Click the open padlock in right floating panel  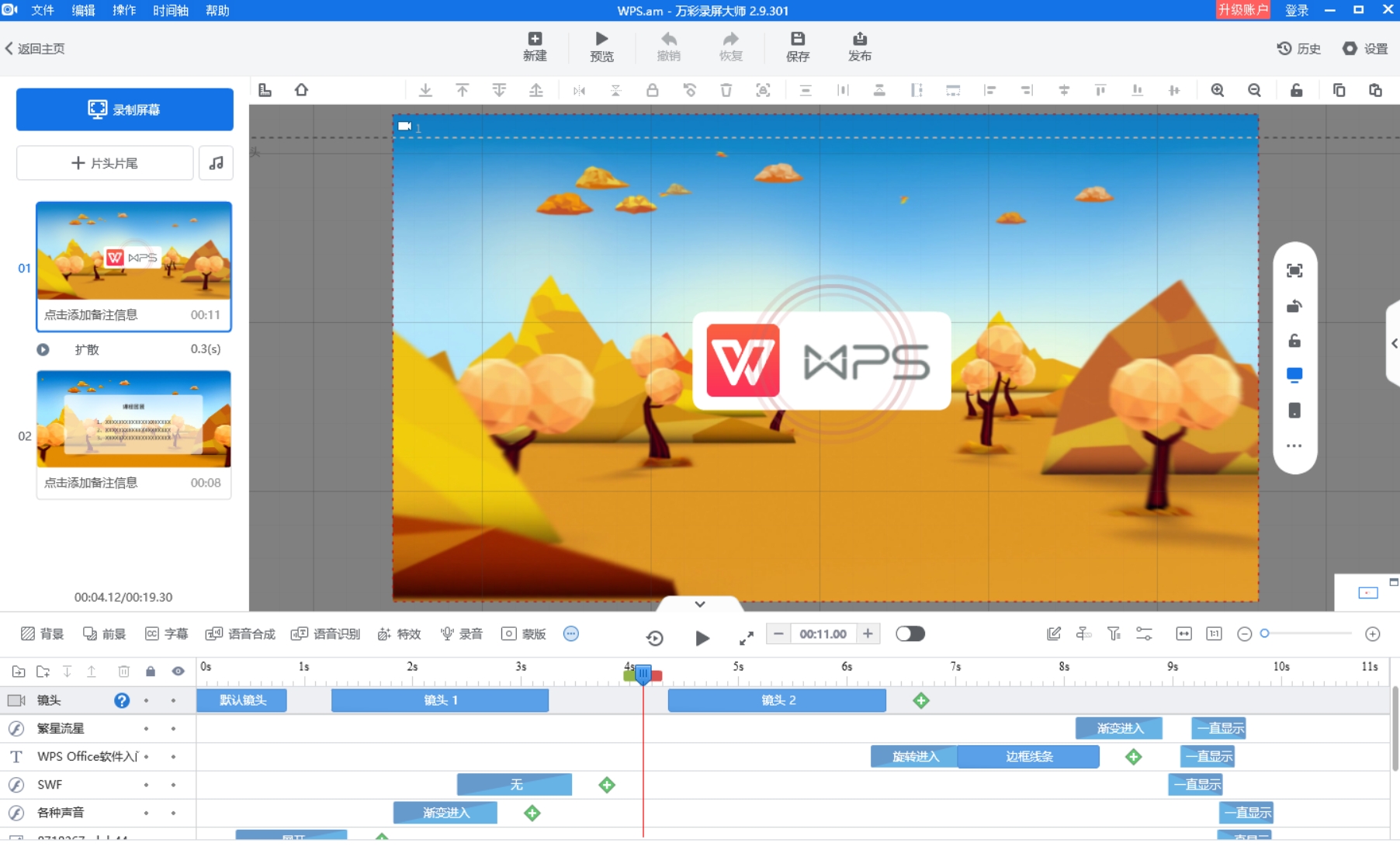pos(1294,341)
